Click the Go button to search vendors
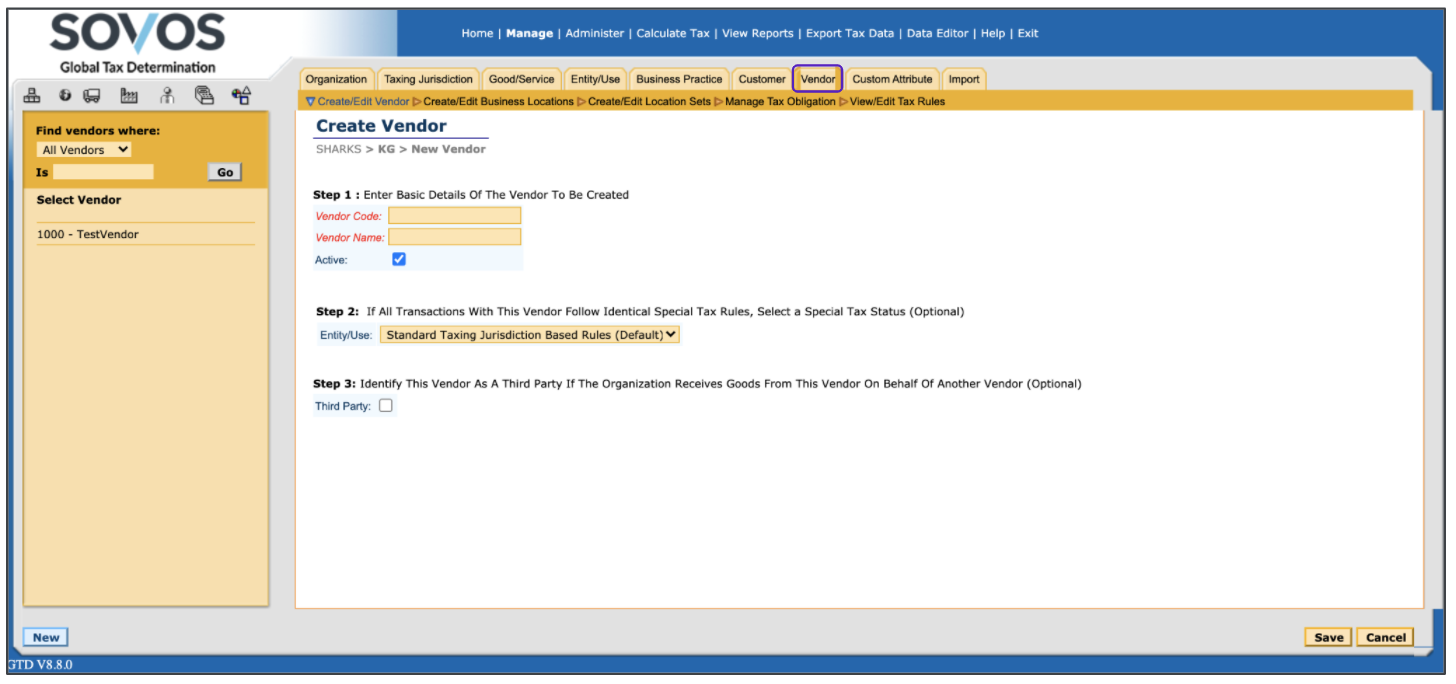The image size is (1456, 684). [225, 172]
